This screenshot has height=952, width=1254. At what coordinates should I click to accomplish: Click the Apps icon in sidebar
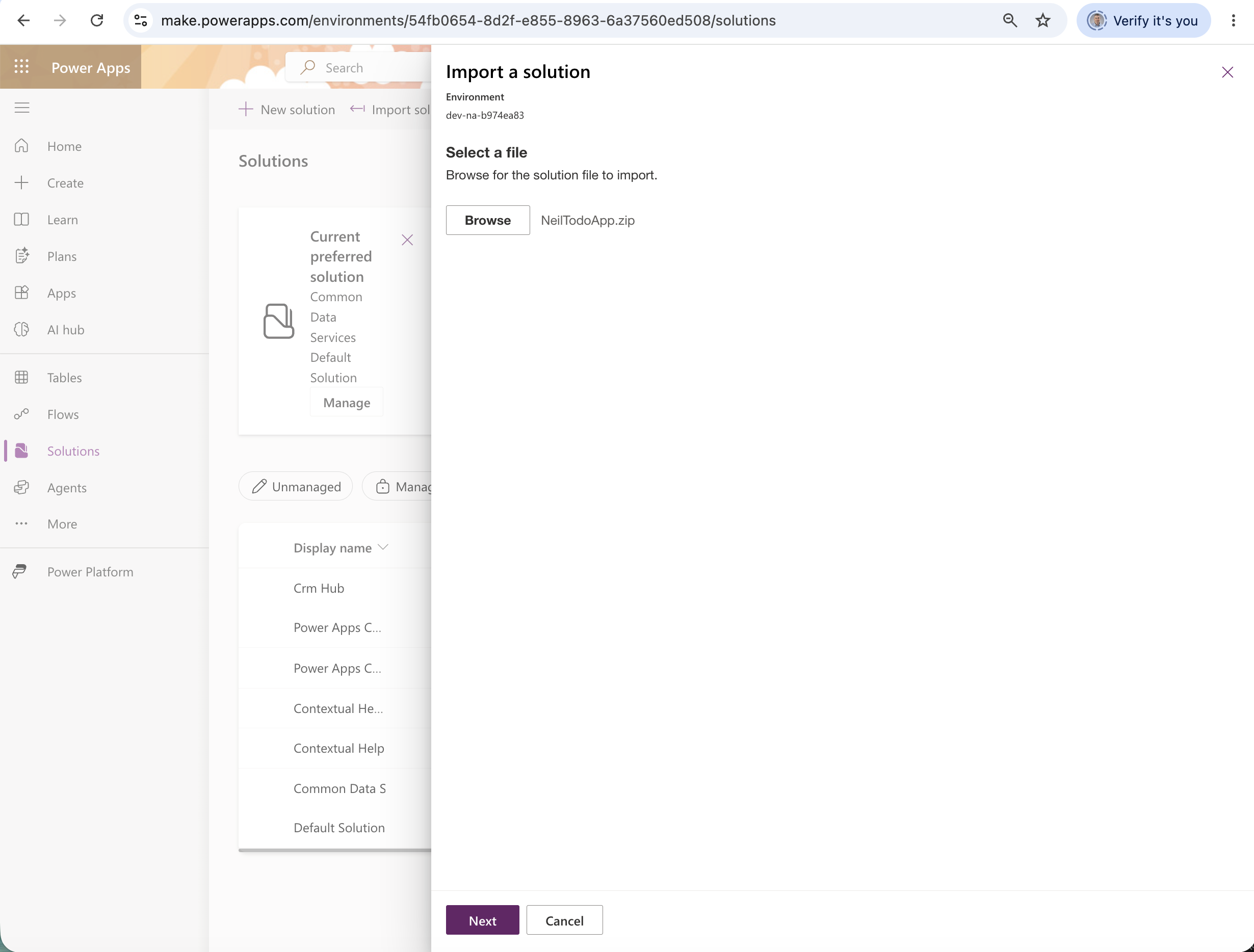pyautogui.click(x=21, y=293)
